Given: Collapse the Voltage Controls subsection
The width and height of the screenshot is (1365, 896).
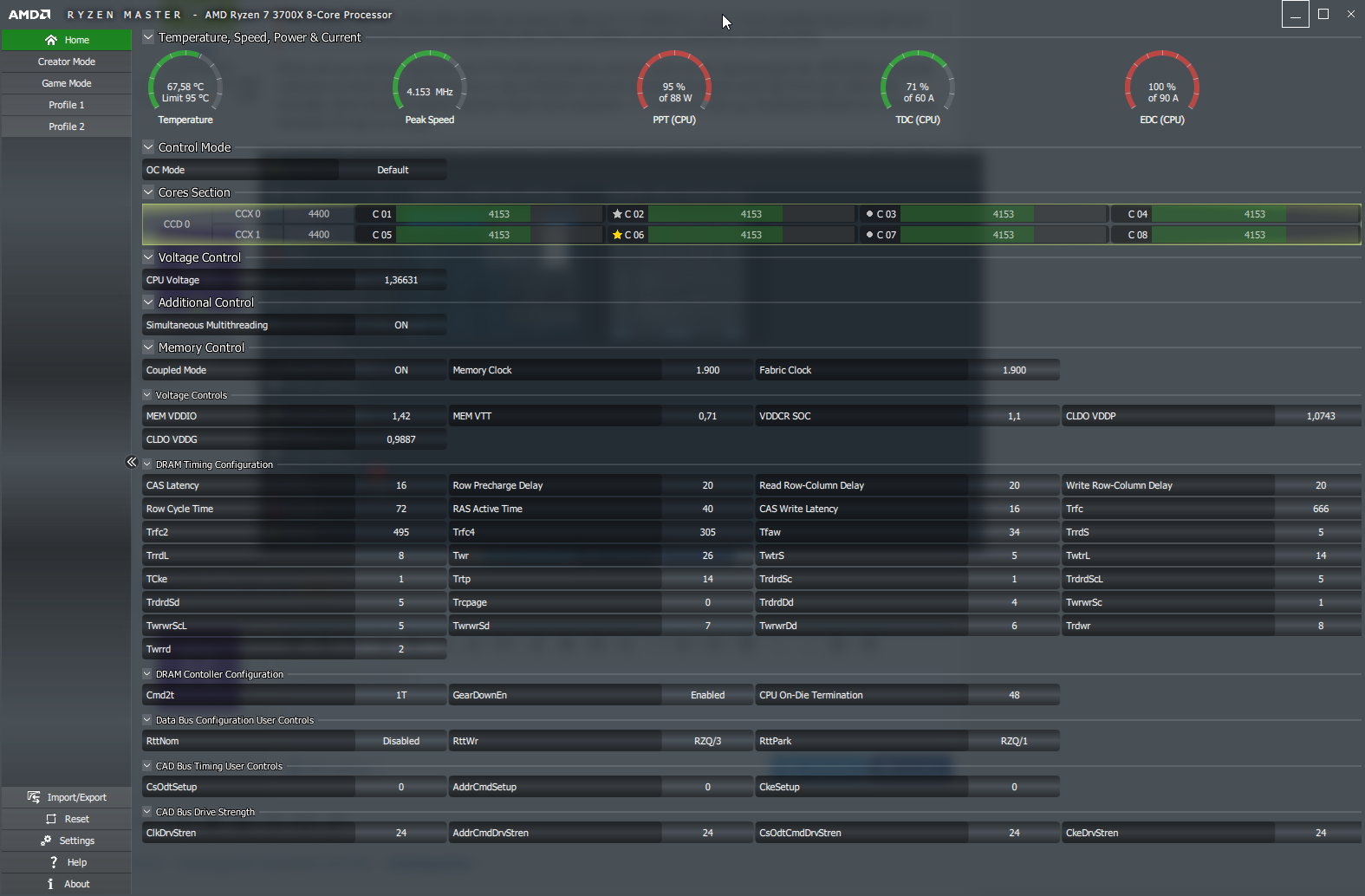Looking at the screenshot, I should [x=147, y=395].
